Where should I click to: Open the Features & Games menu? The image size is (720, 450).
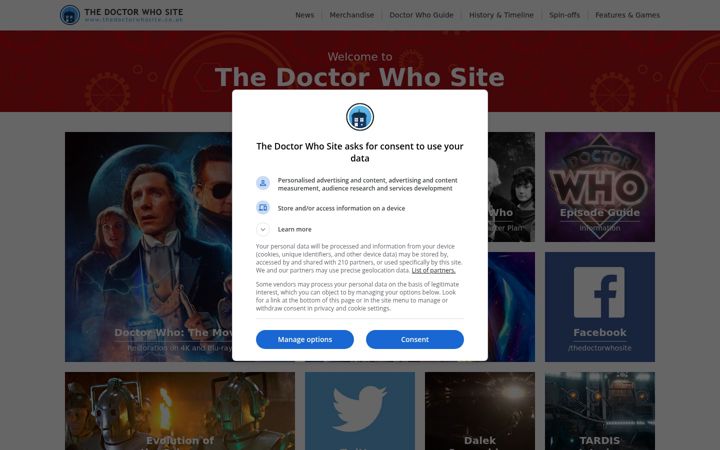click(x=627, y=15)
